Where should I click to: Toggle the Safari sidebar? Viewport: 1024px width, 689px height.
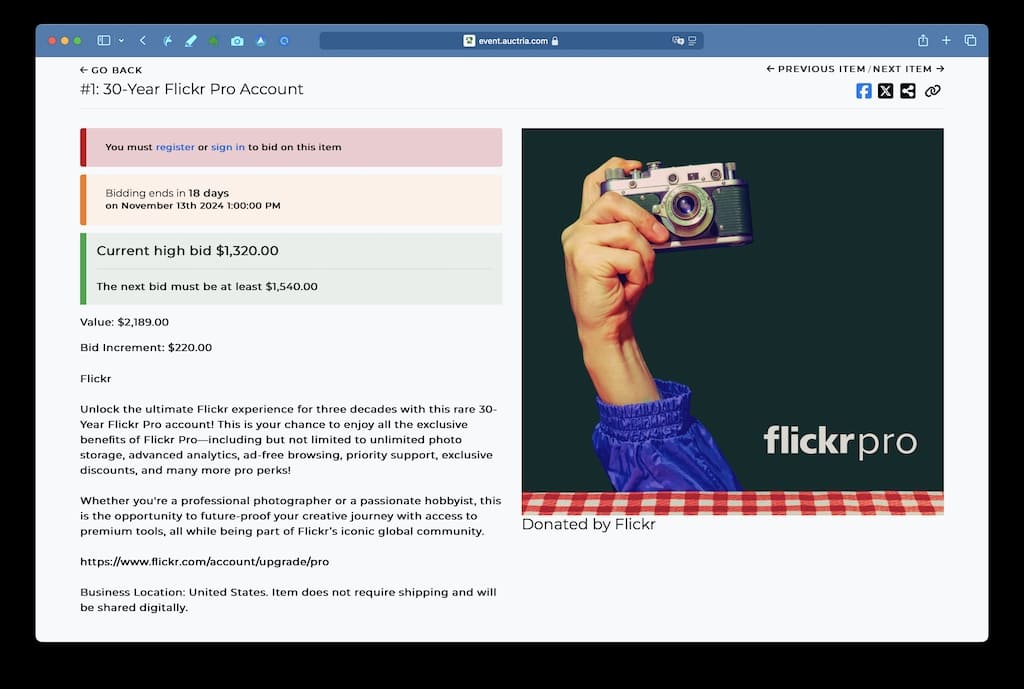coord(103,41)
